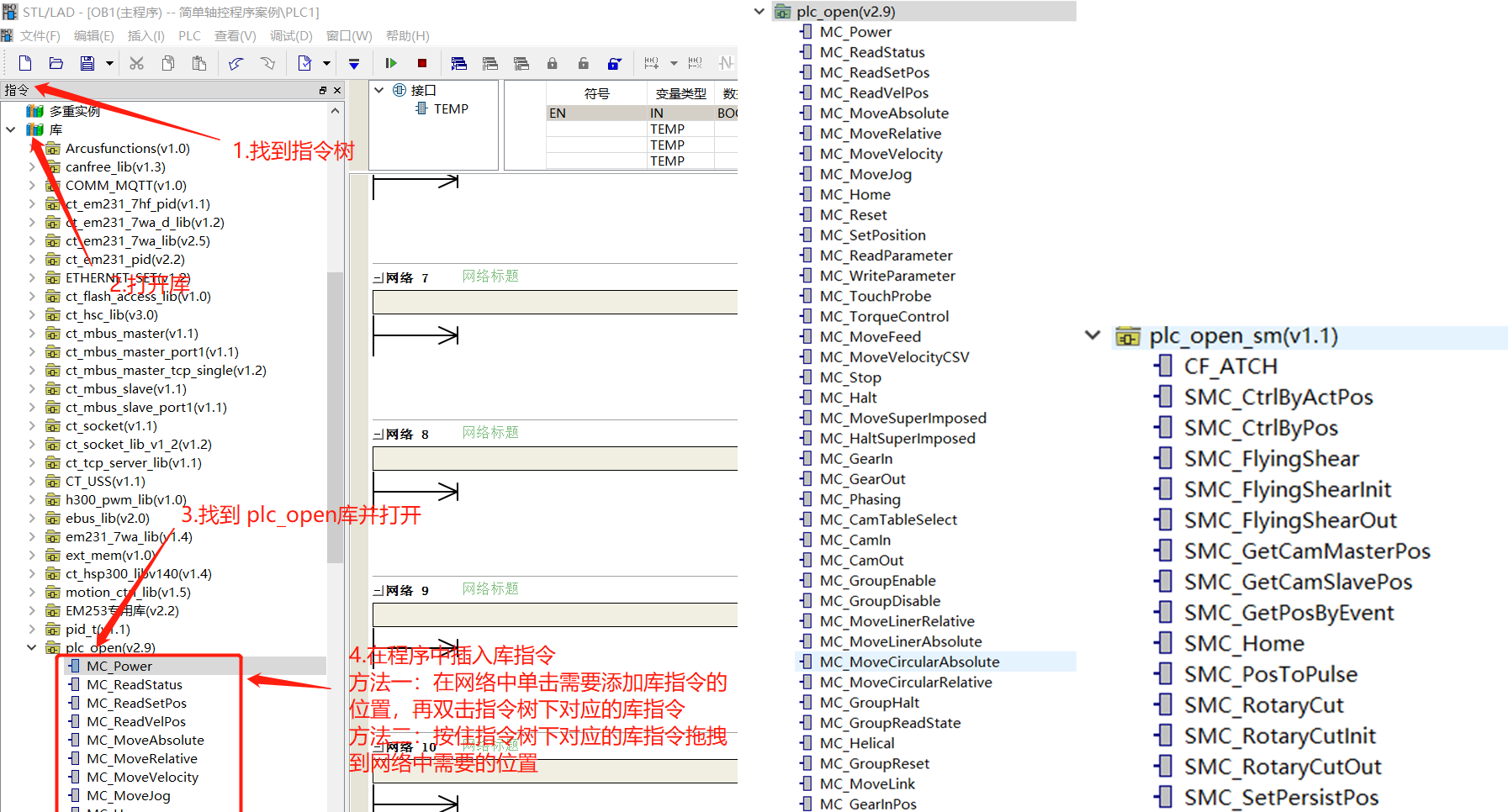Paste from clipboard

coord(199,63)
